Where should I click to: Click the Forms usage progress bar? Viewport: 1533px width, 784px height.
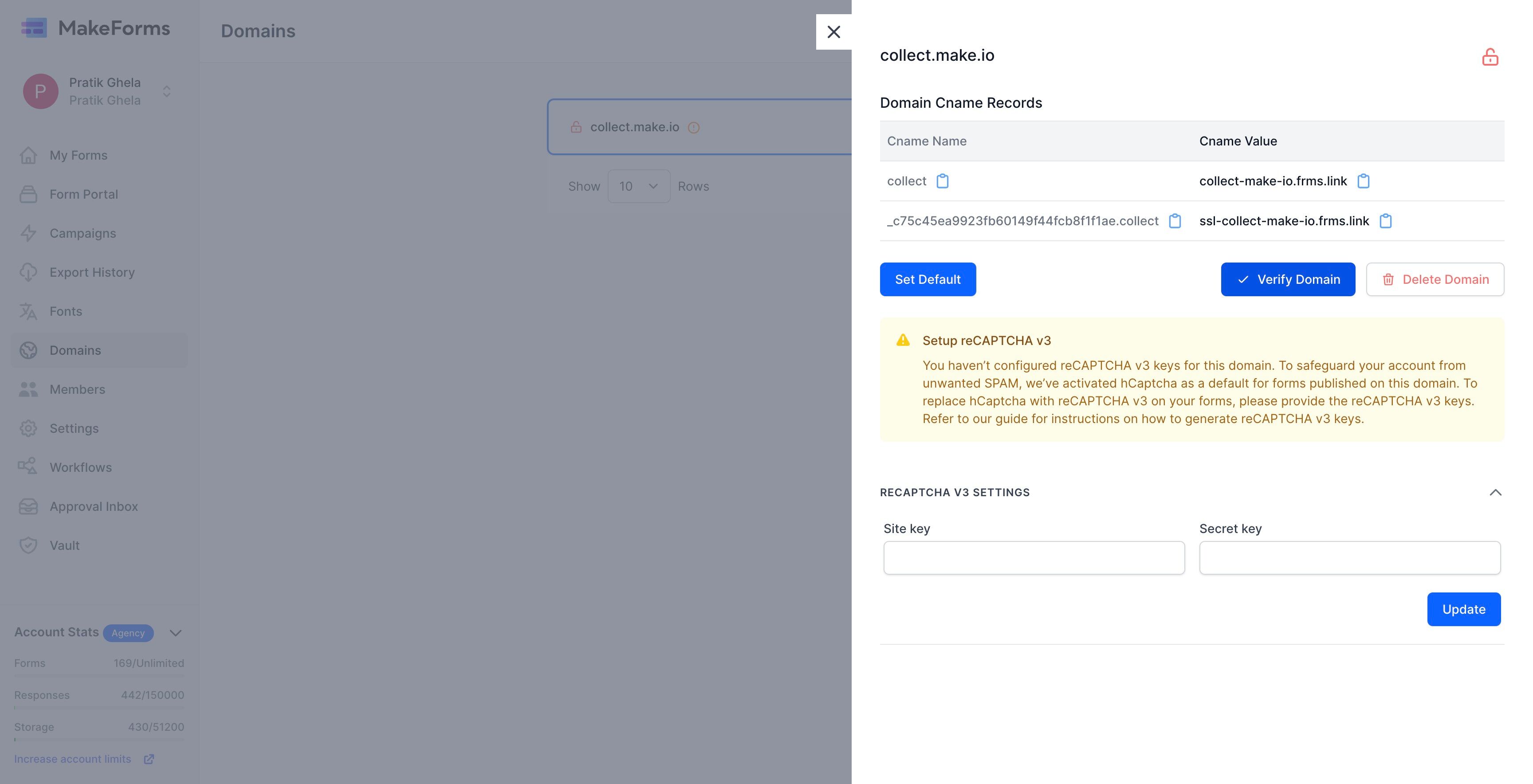click(99, 676)
